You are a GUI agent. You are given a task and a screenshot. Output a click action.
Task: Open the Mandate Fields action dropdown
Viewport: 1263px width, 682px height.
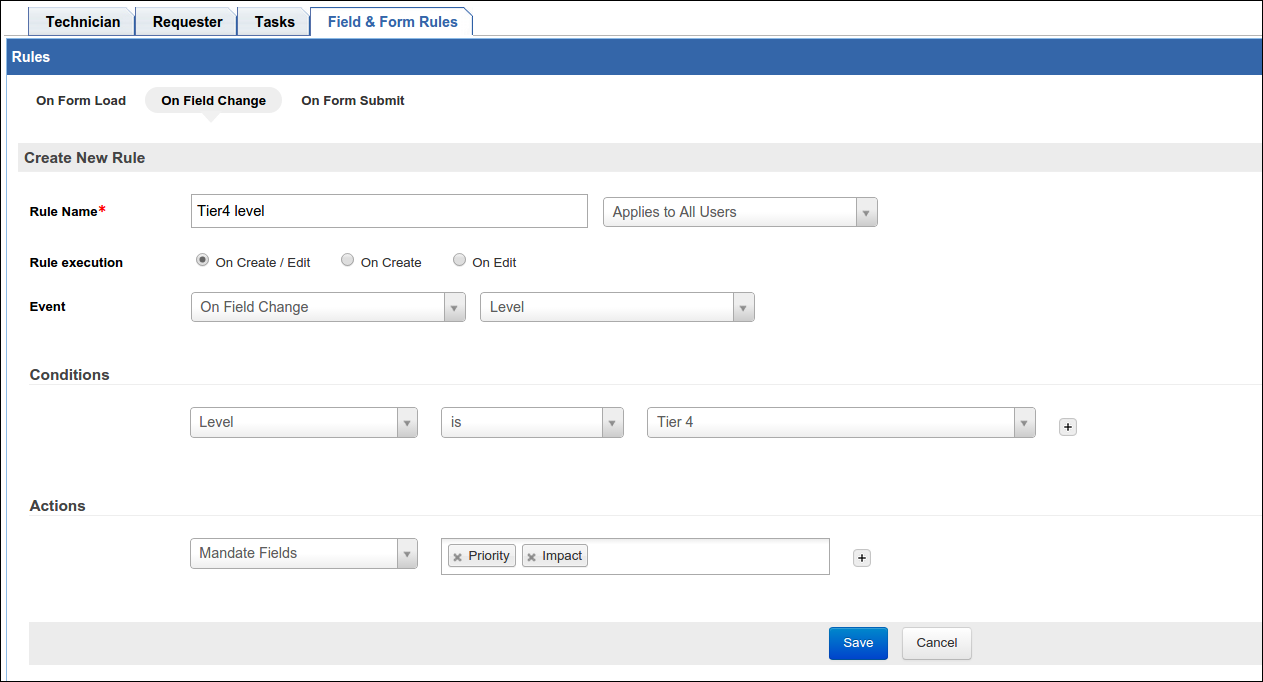[303, 553]
